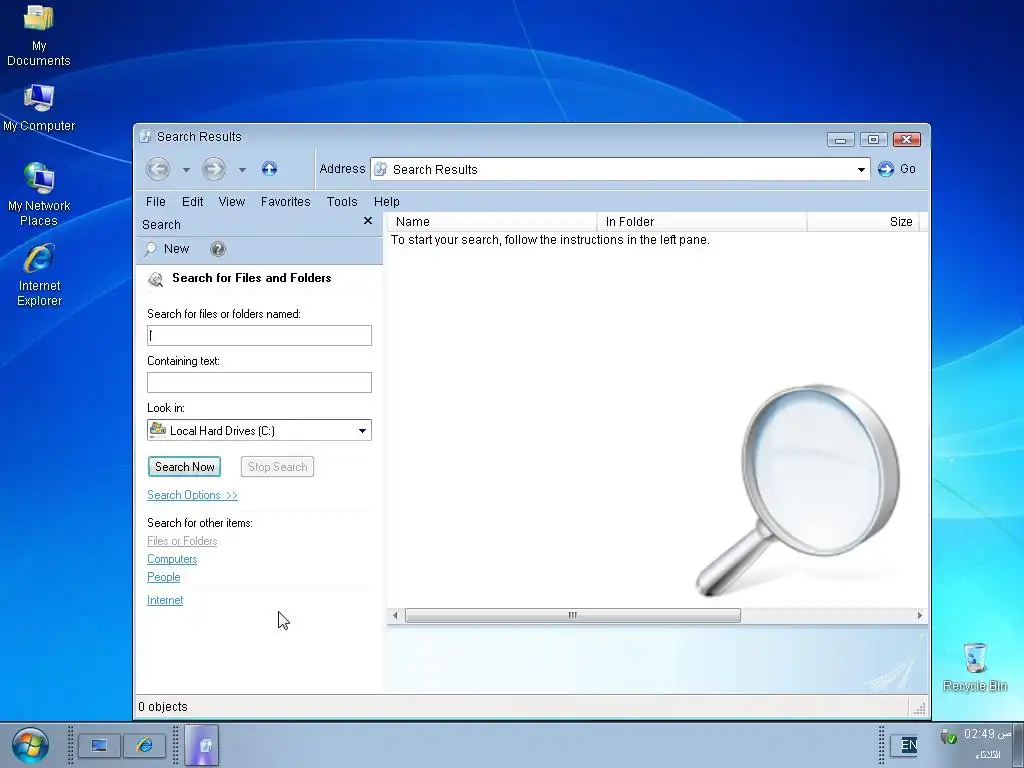1024x768 pixels.
Task: Focus the files or folders named field
Action: [x=259, y=336]
